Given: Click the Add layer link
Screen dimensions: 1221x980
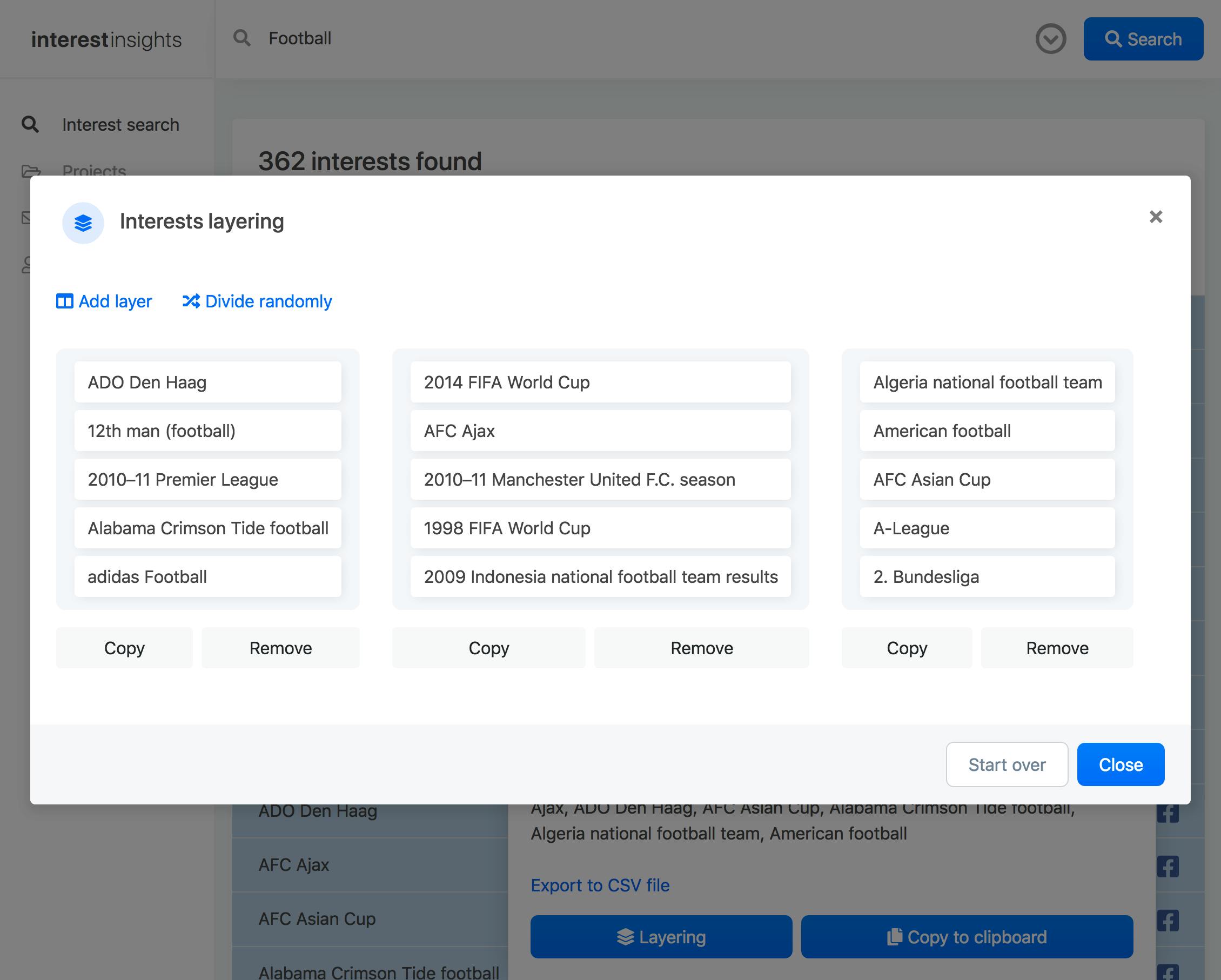Looking at the screenshot, I should tap(104, 301).
